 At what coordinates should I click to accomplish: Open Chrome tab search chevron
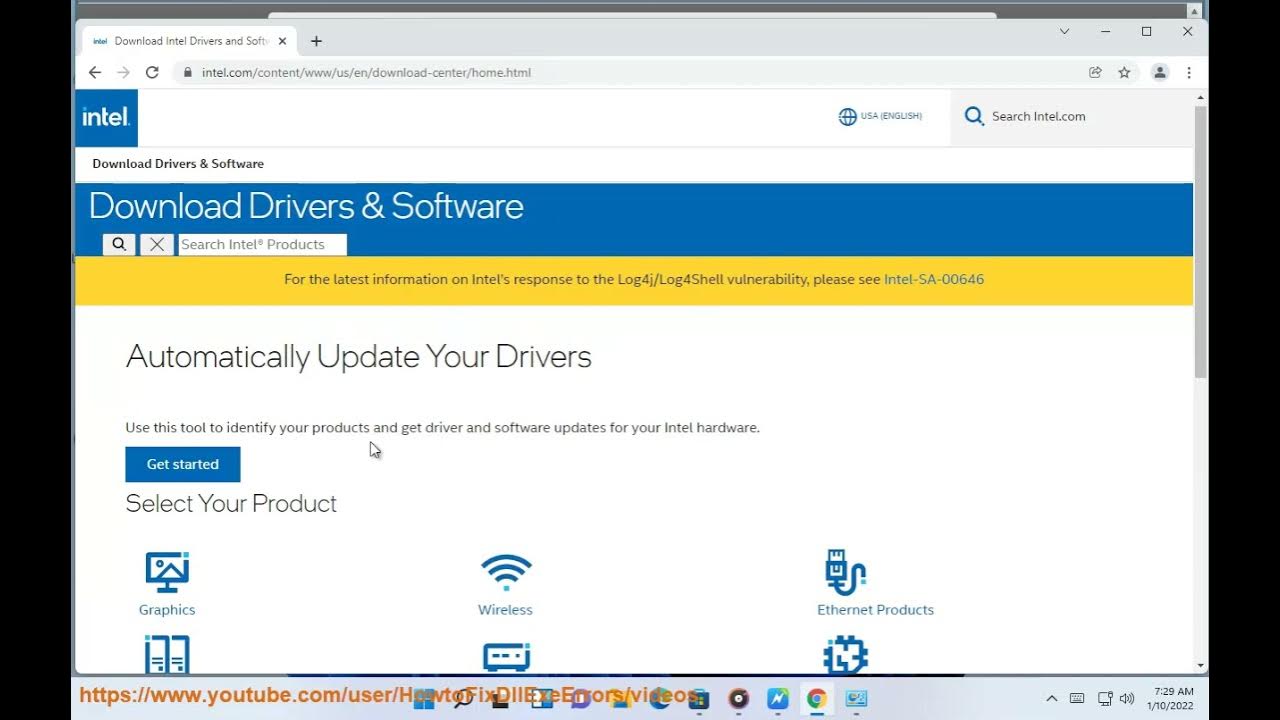tap(1065, 31)
